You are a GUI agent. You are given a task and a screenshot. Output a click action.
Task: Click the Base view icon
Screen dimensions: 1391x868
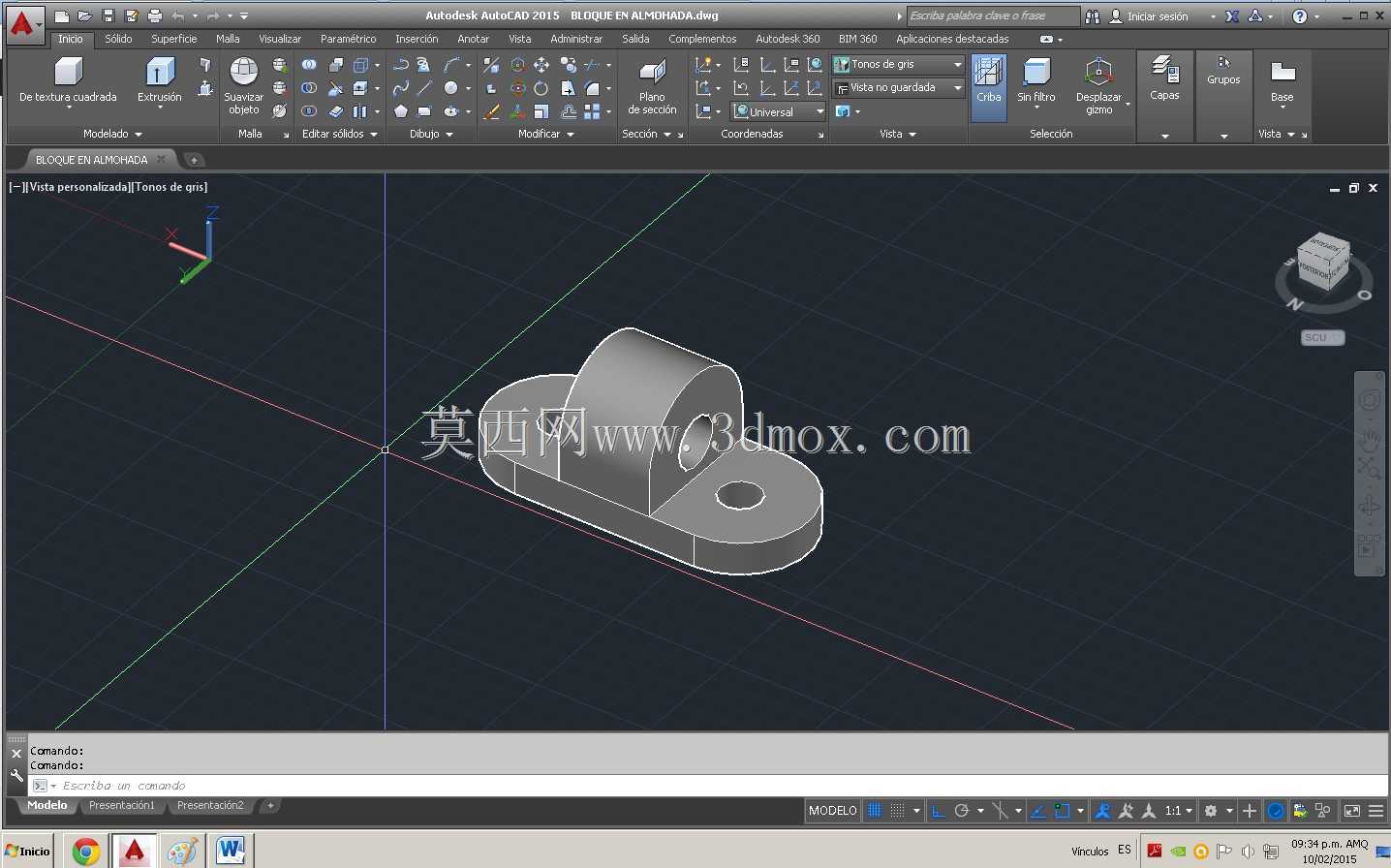coord(1283,72)
